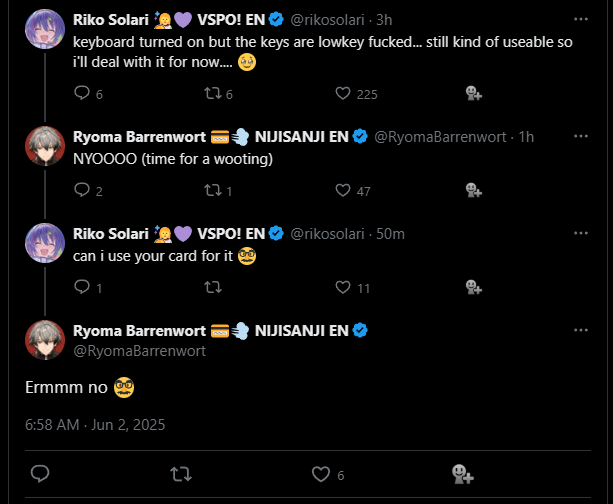This screenshot has width=613, height=504.
Task: Like Ryoma's NYOOOO tweet
Action: [x=343, y=191]
